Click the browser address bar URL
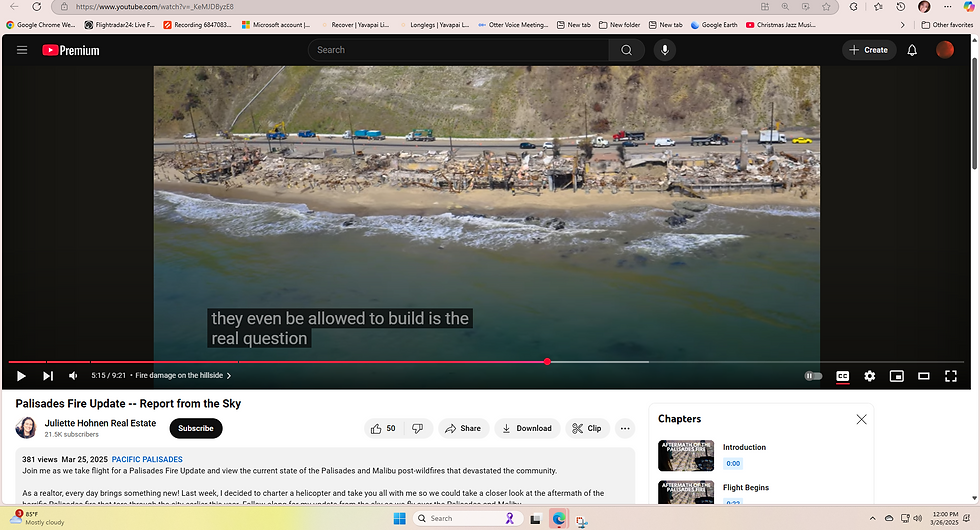This screenshot has height=530, width=980. (154, 6)
